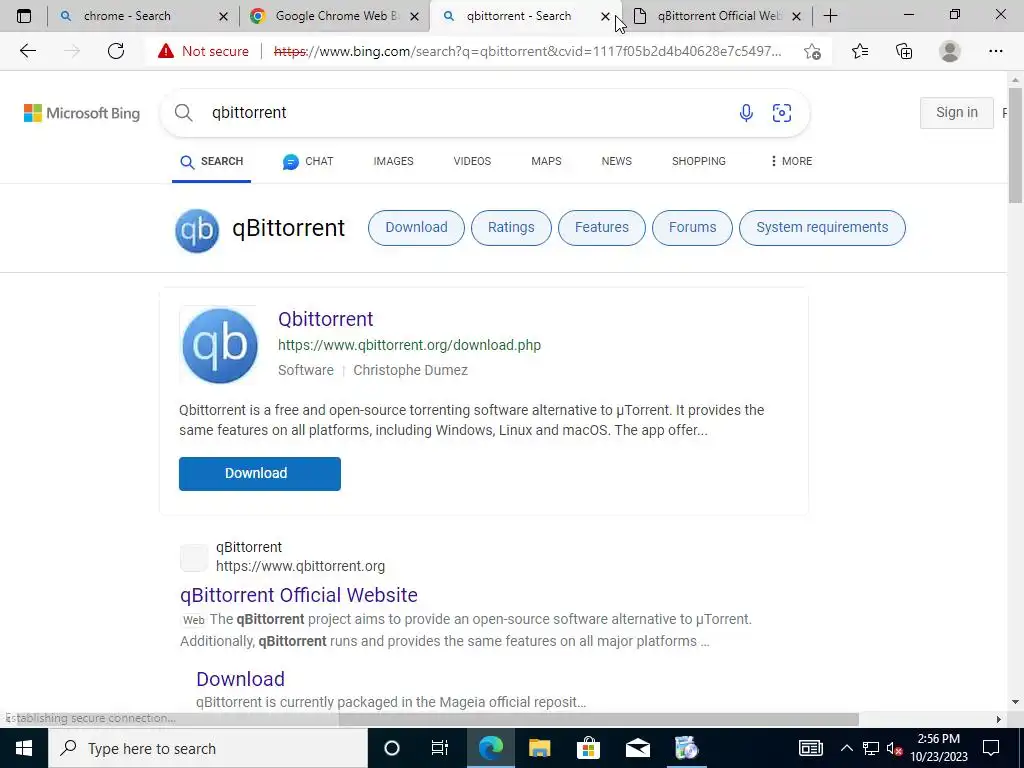This screenshot has height=768, width=1024.
Task: Click the Christophe Dumez developer text
Action: [410, 370]
